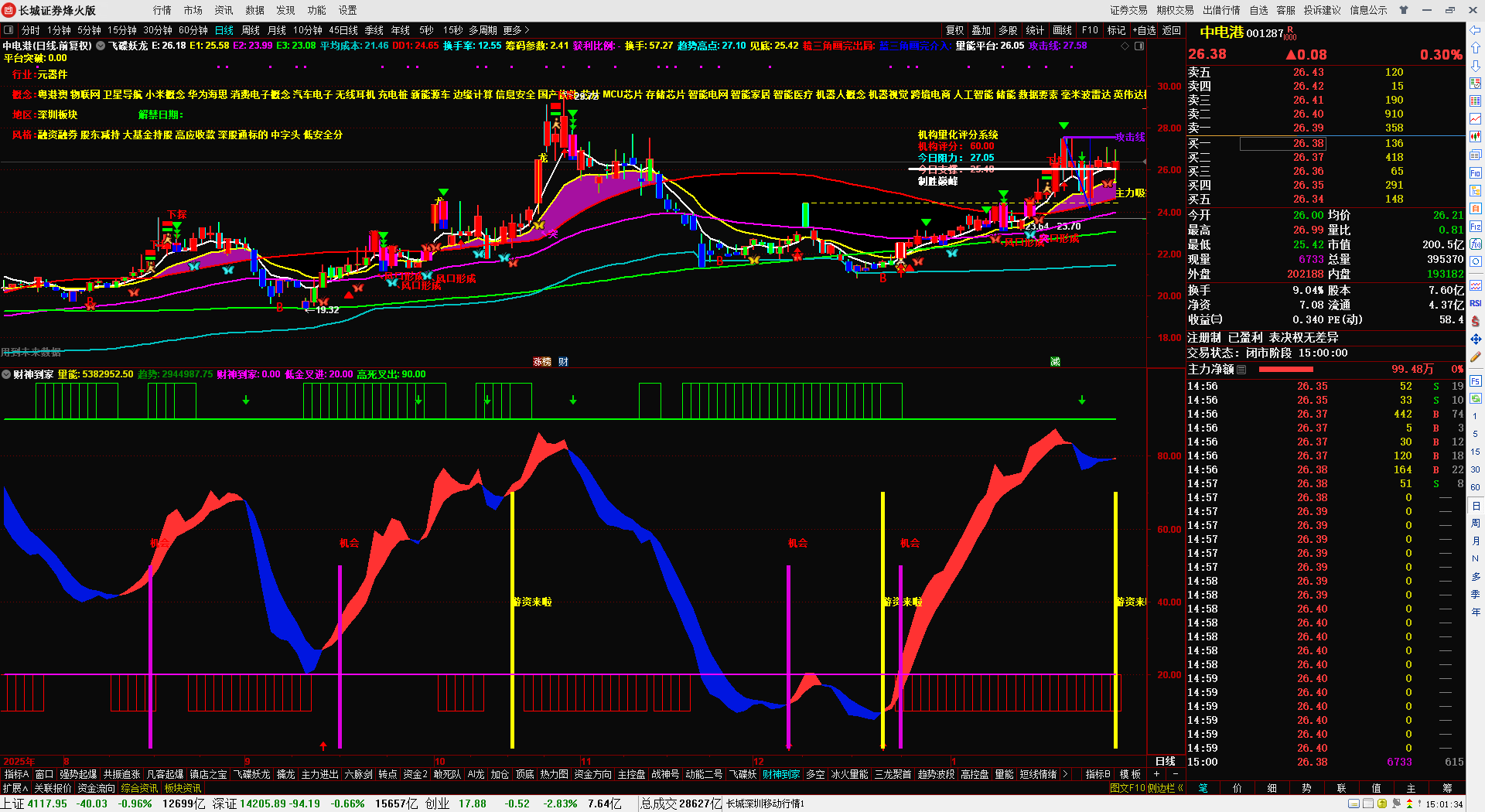Screen dimensions: 1485x812
Task: Click the maximize pane icon at chart top-right
Action: click(x=1139, y=46)
